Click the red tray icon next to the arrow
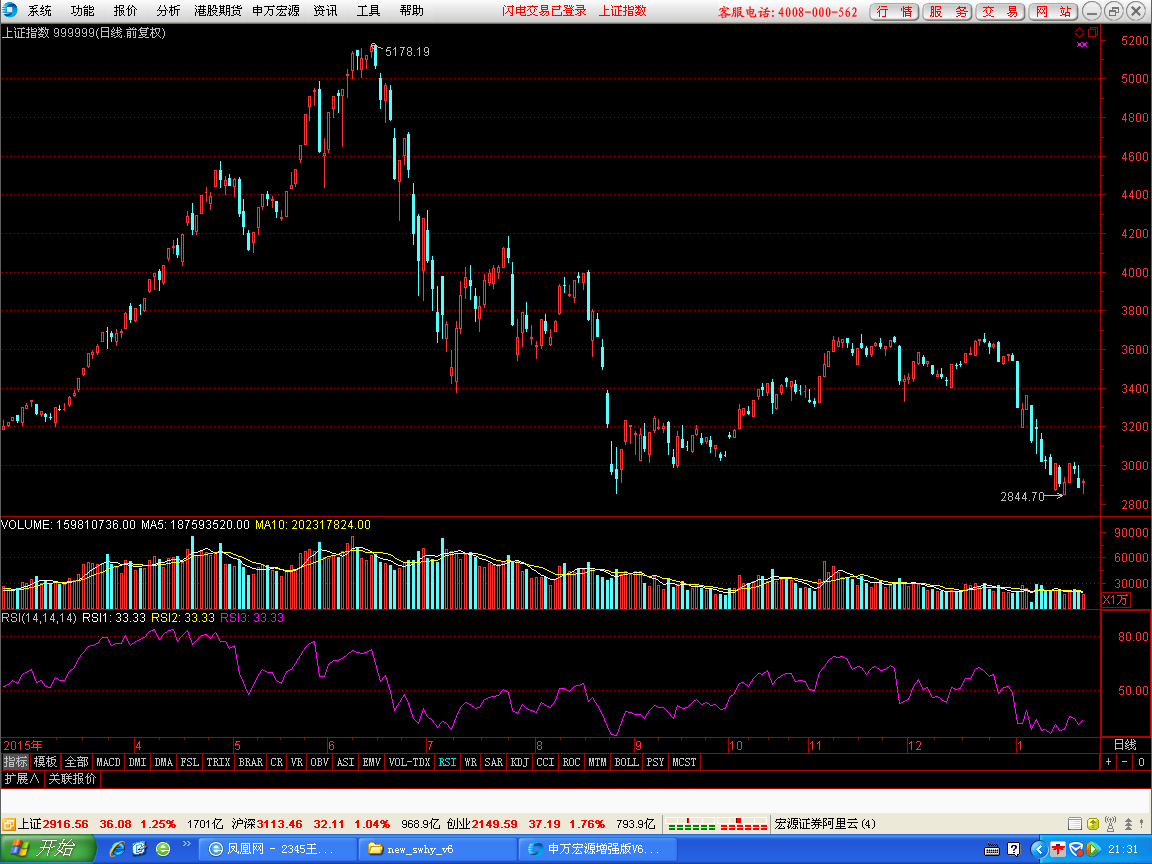 (x=1057, y=849)
